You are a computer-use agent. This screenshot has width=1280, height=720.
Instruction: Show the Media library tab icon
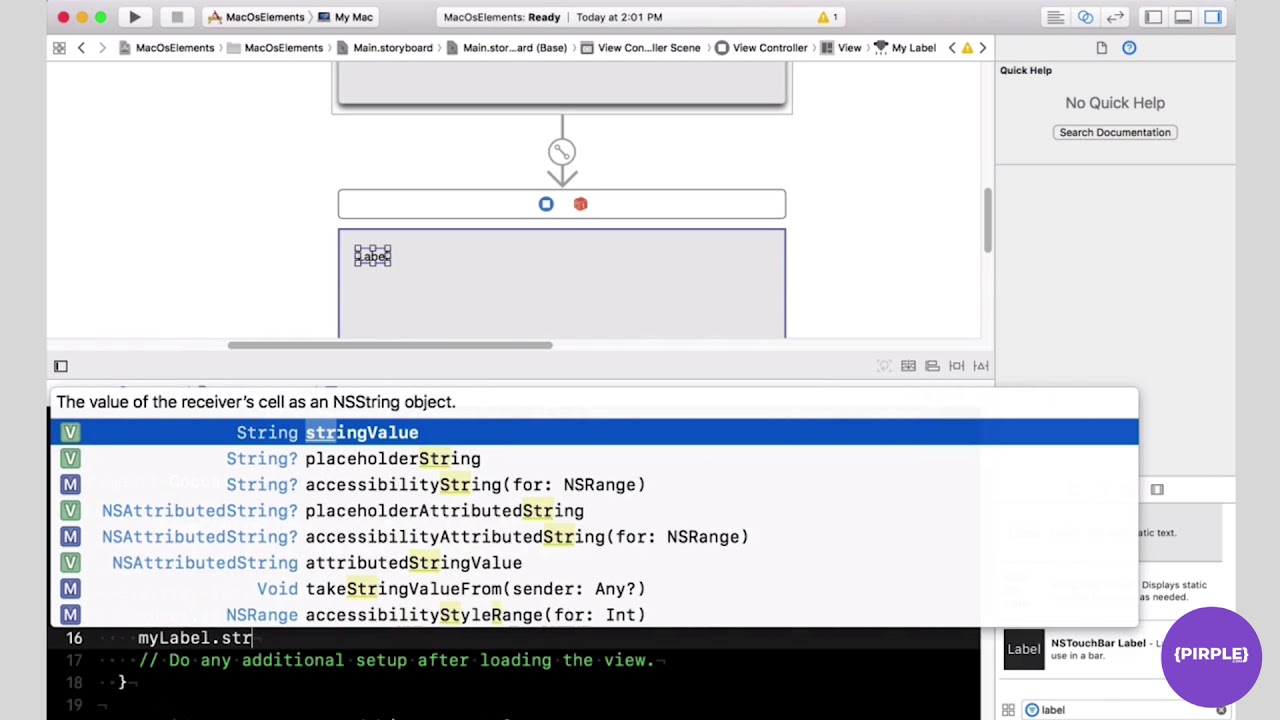point(1157,489)
